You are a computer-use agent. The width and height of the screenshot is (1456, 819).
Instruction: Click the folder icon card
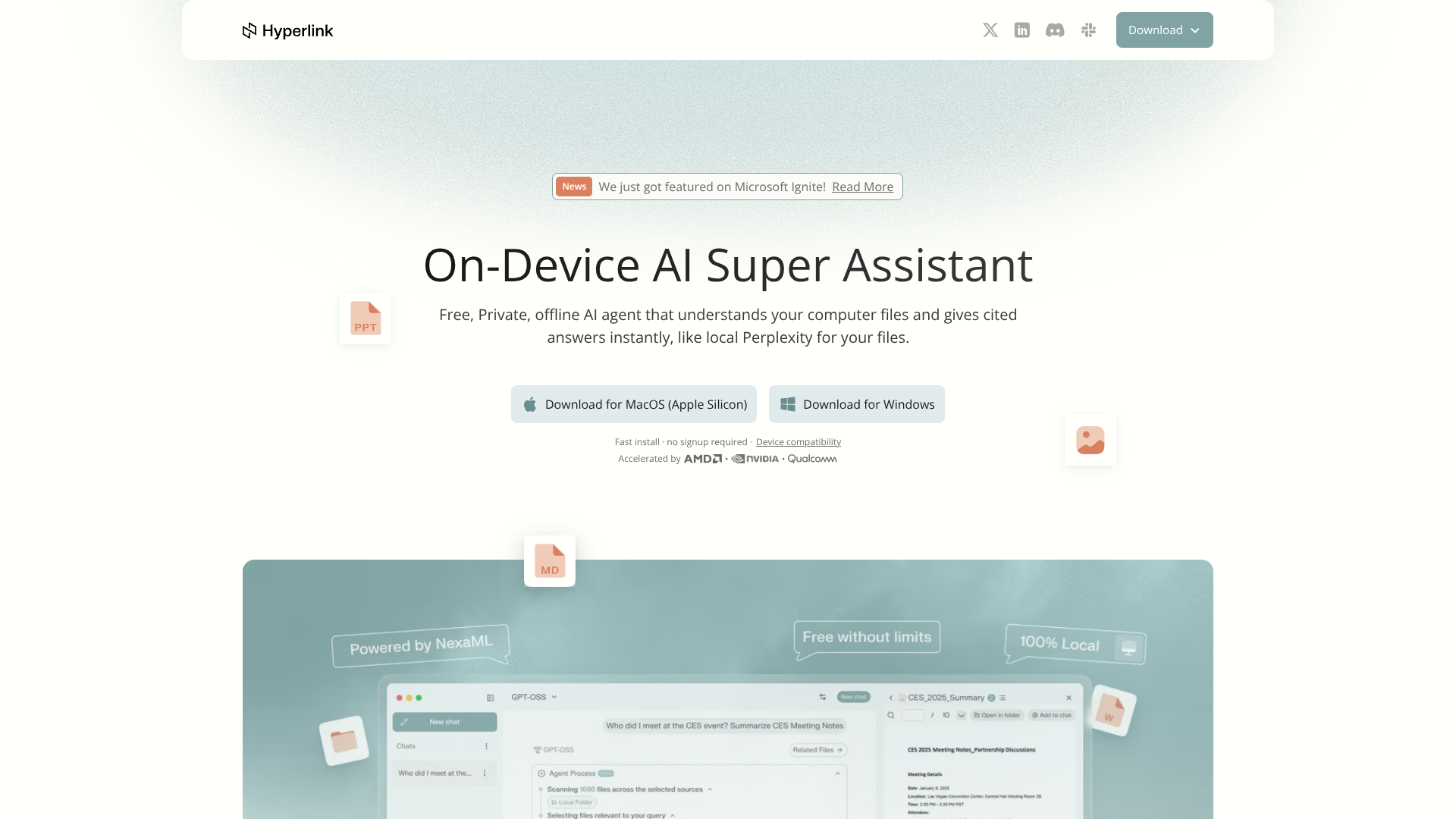click(x=343, y=739)
